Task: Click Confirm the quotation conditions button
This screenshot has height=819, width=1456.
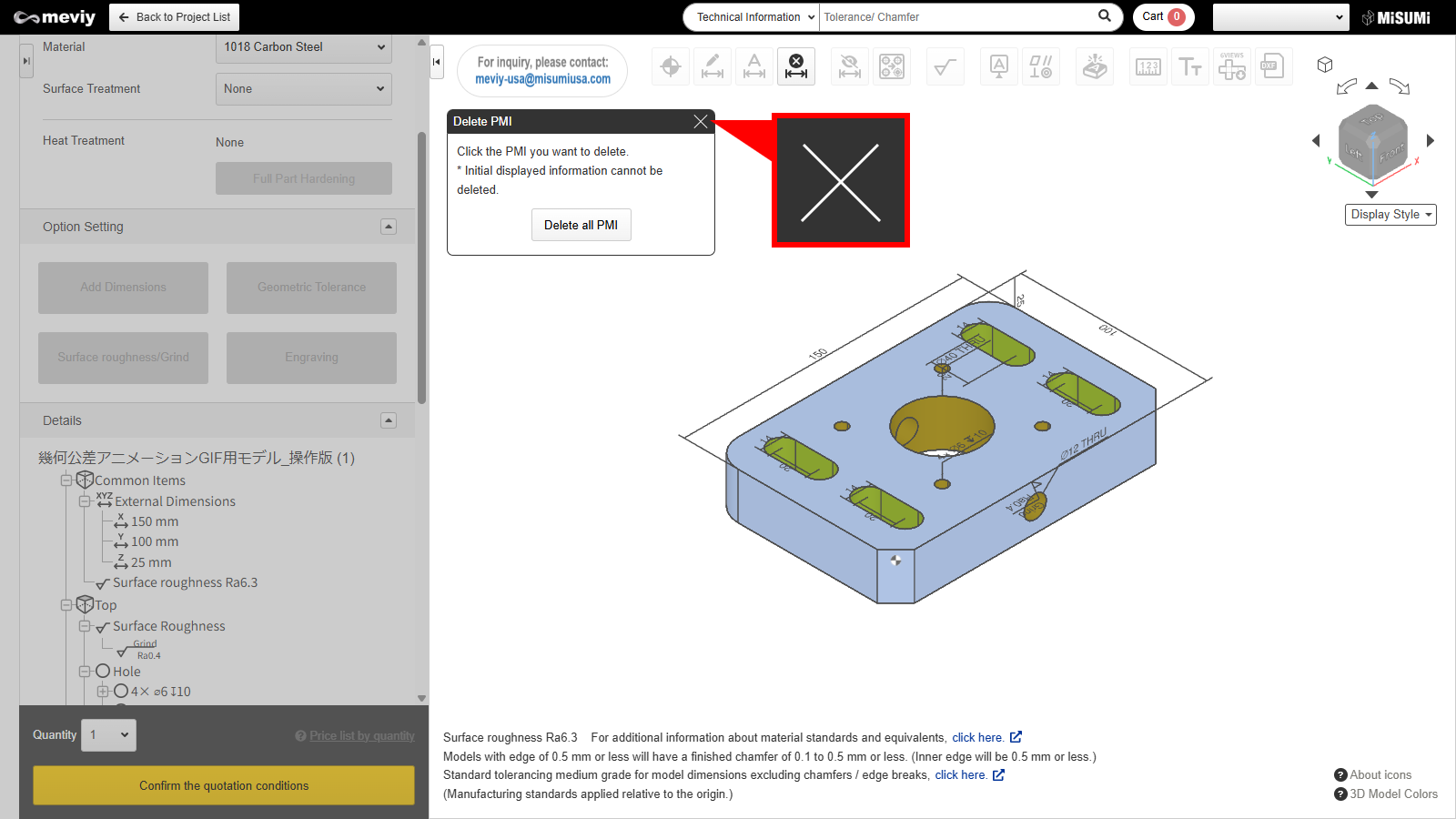Action: click(224, 785)
